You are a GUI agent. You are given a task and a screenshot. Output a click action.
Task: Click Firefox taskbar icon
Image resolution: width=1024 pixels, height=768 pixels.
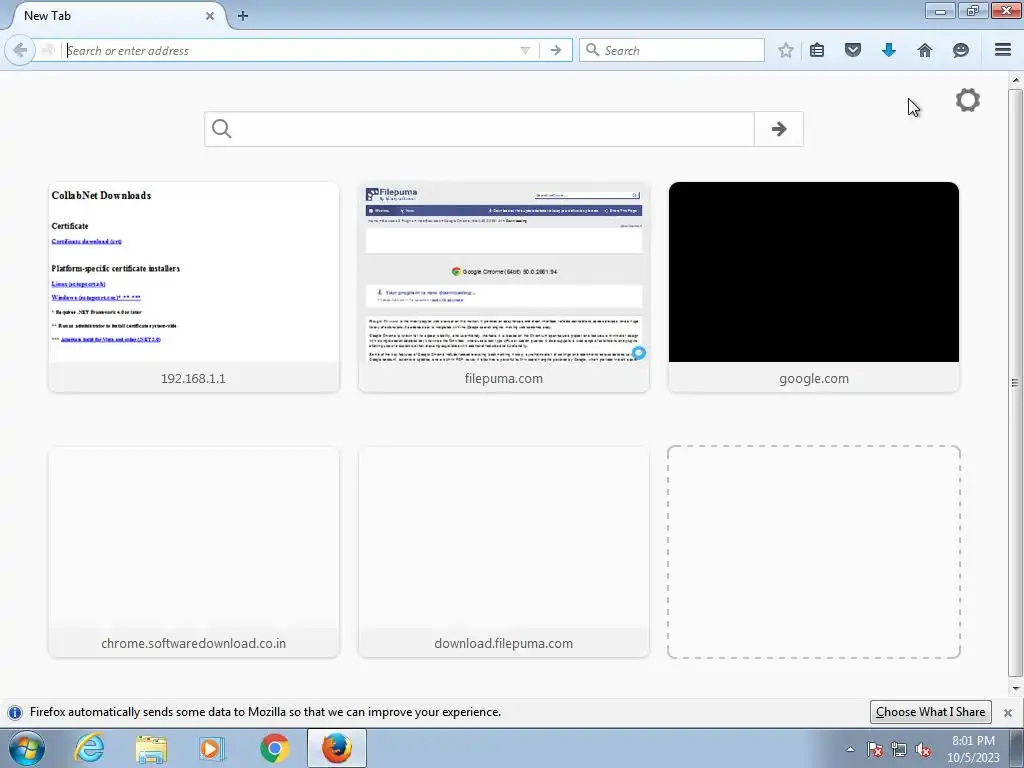click(336, 748)
